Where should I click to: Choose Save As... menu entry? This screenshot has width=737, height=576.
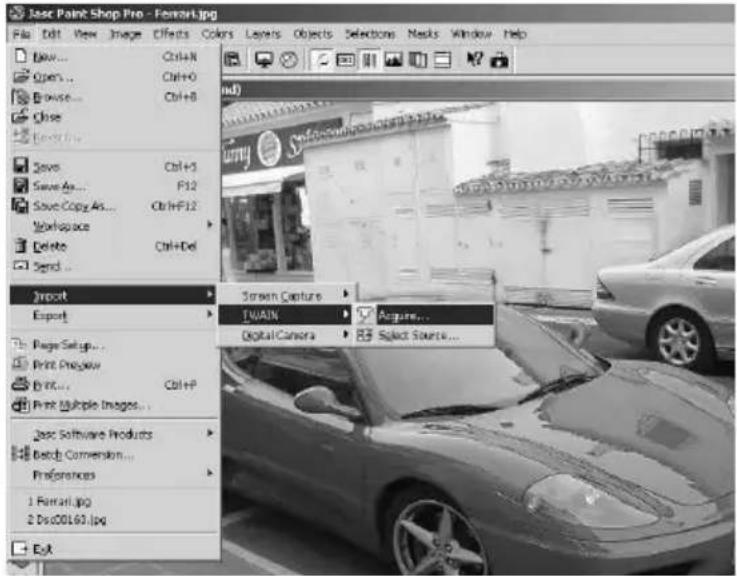click(x=113, y=186)
